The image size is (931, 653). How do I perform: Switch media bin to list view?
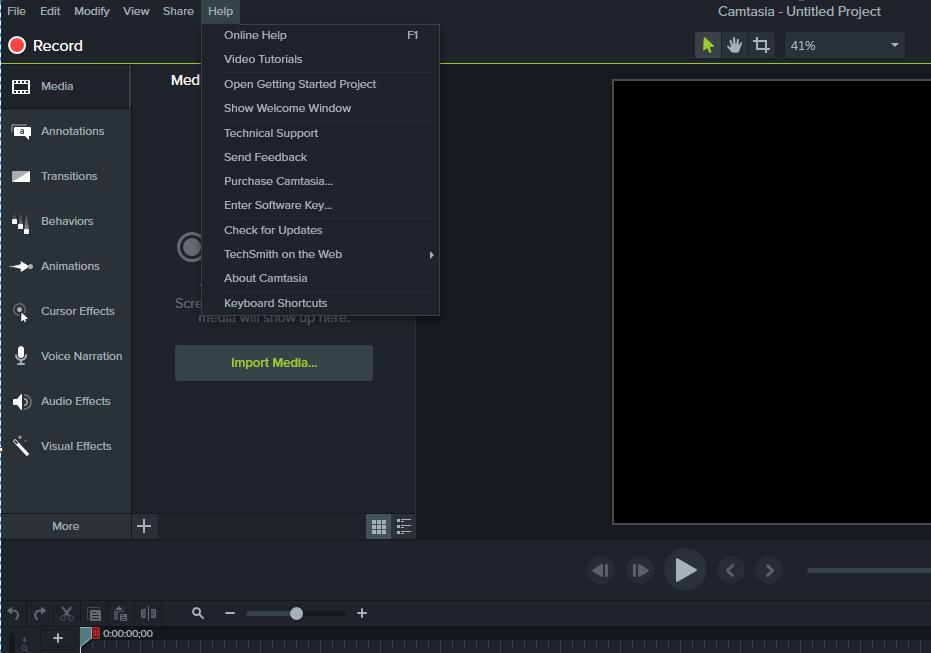[403, 526]
